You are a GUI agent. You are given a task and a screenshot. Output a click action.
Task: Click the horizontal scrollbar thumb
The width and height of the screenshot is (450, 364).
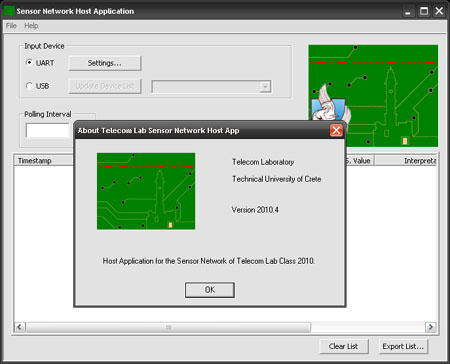(168, 327)
